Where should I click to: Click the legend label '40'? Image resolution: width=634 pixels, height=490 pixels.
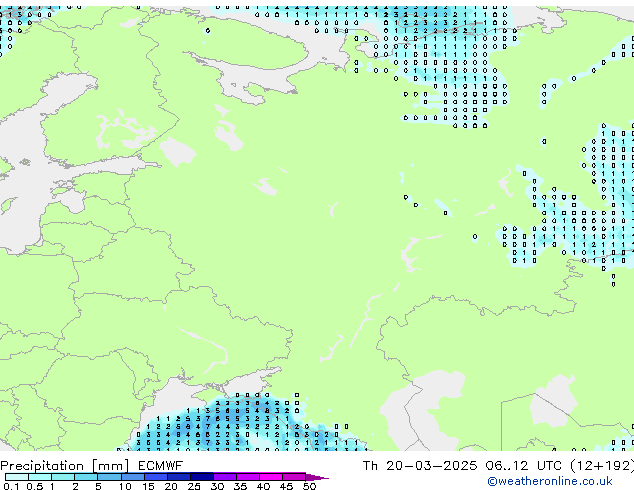coord(263,486)
